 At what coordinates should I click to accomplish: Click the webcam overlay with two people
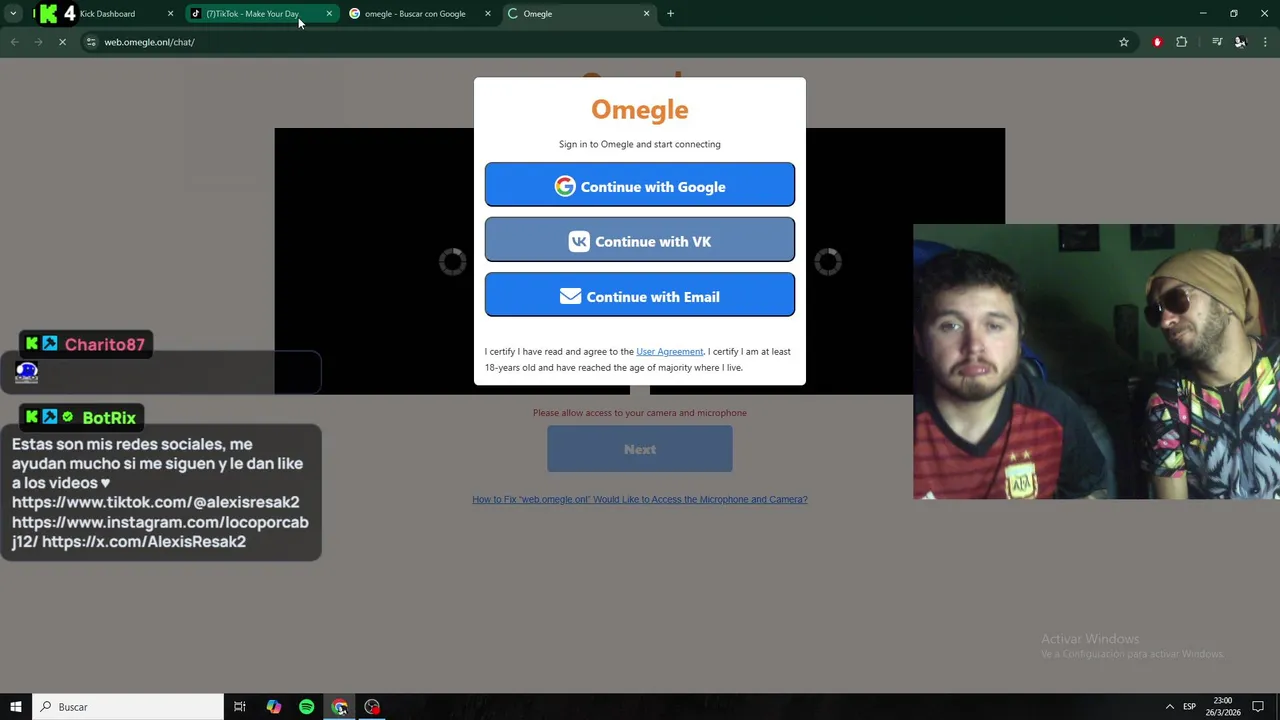click(x=1096, y=361)
